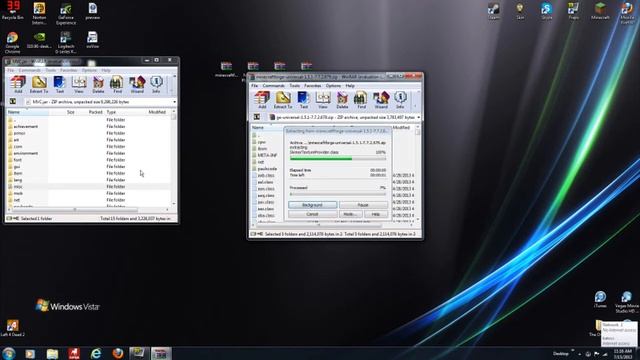Image resolution: width=640 pixels, height=360 pixels.
Task: Open File menu in MVC.jar window
Action: click(x=11, y=70)
